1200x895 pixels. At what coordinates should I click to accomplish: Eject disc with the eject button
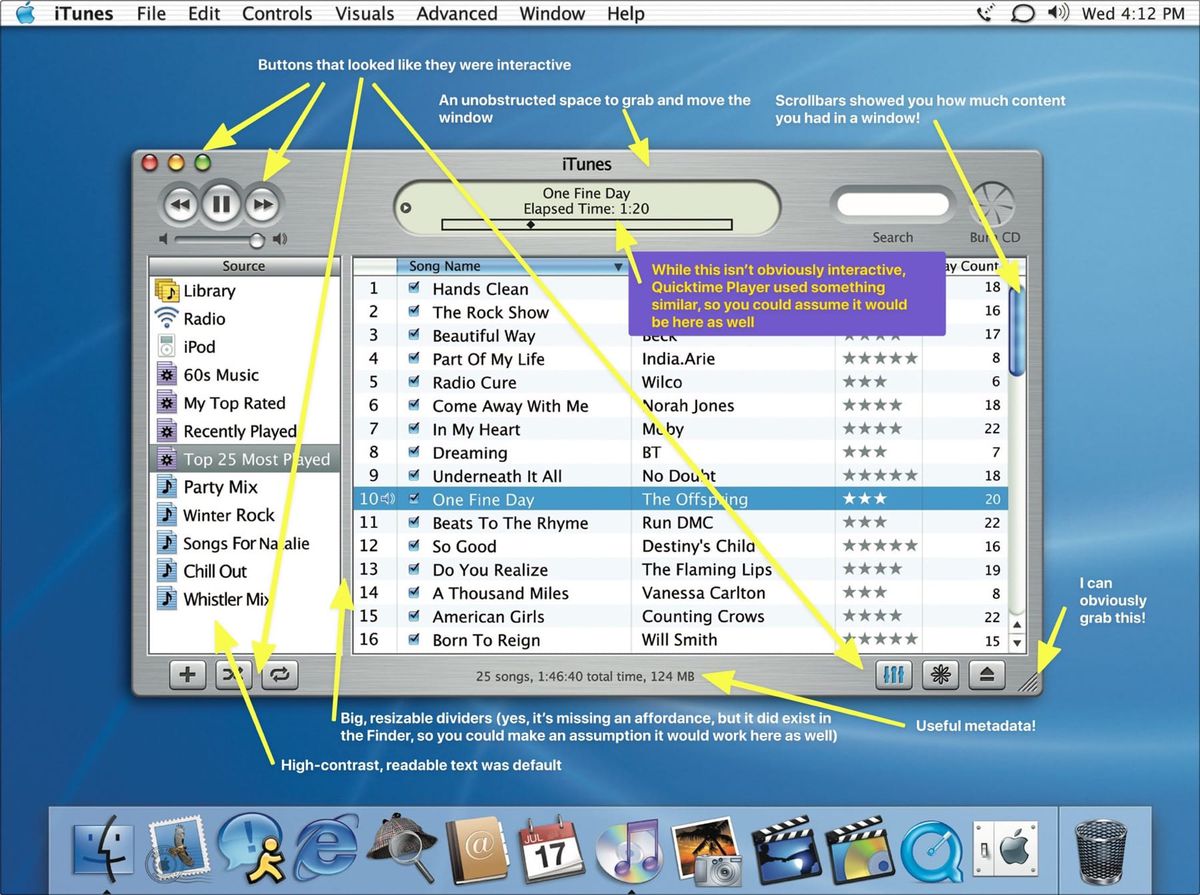(986, 674)
